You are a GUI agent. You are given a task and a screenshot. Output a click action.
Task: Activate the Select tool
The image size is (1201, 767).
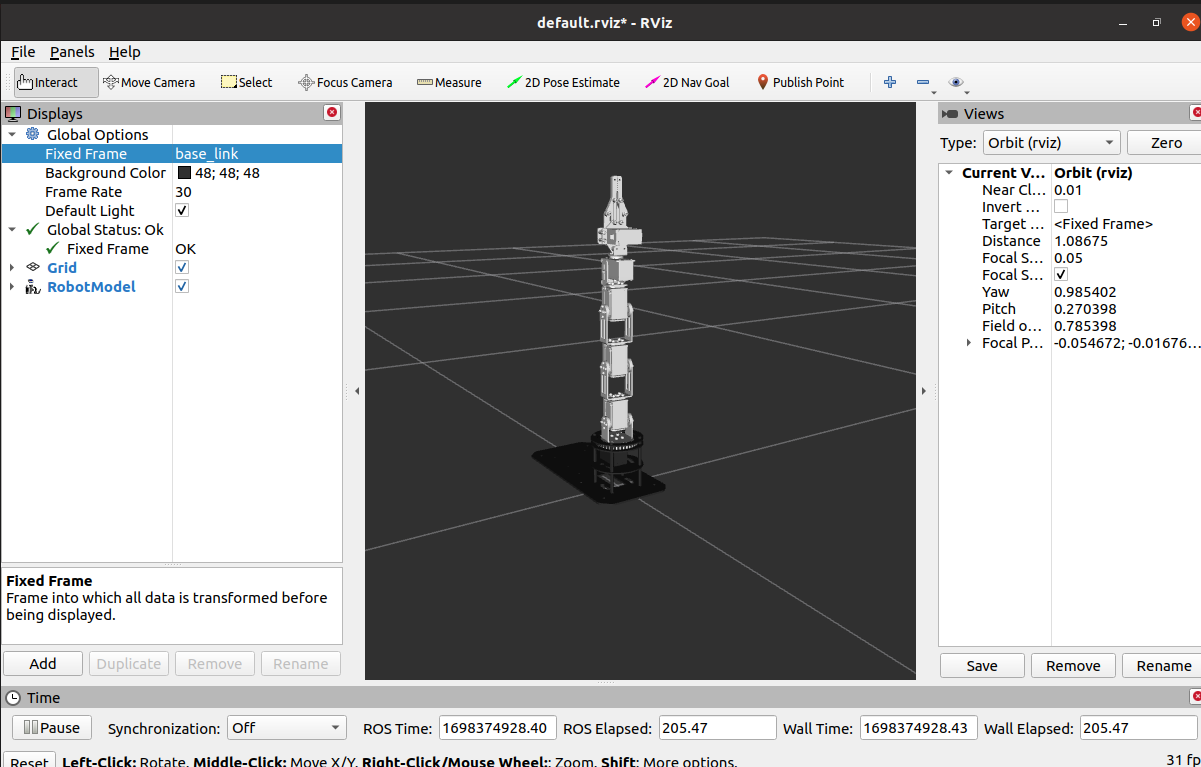click(x=246, y=83)
